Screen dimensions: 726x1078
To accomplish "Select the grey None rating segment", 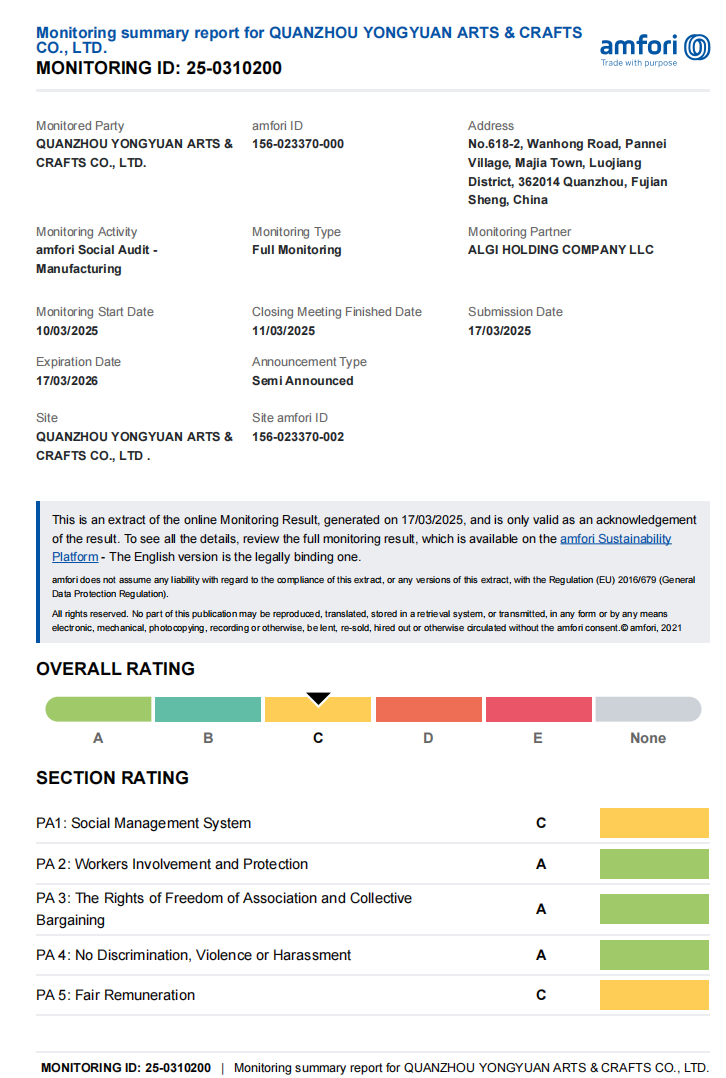I will tap(648, 710).
